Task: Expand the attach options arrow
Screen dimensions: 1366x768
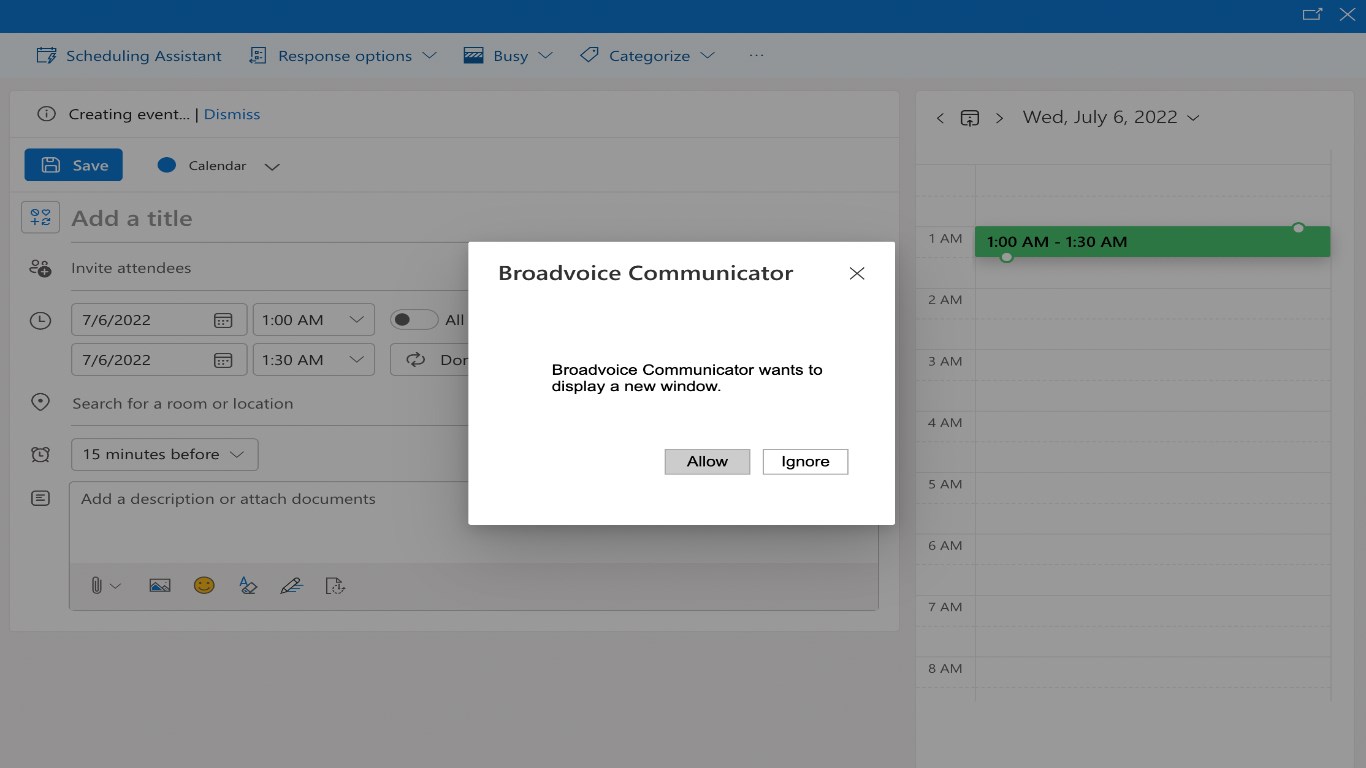Action: [116, 586]
